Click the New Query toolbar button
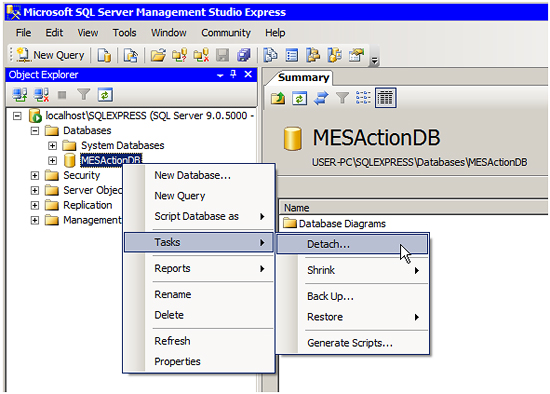 coord(51,55)
